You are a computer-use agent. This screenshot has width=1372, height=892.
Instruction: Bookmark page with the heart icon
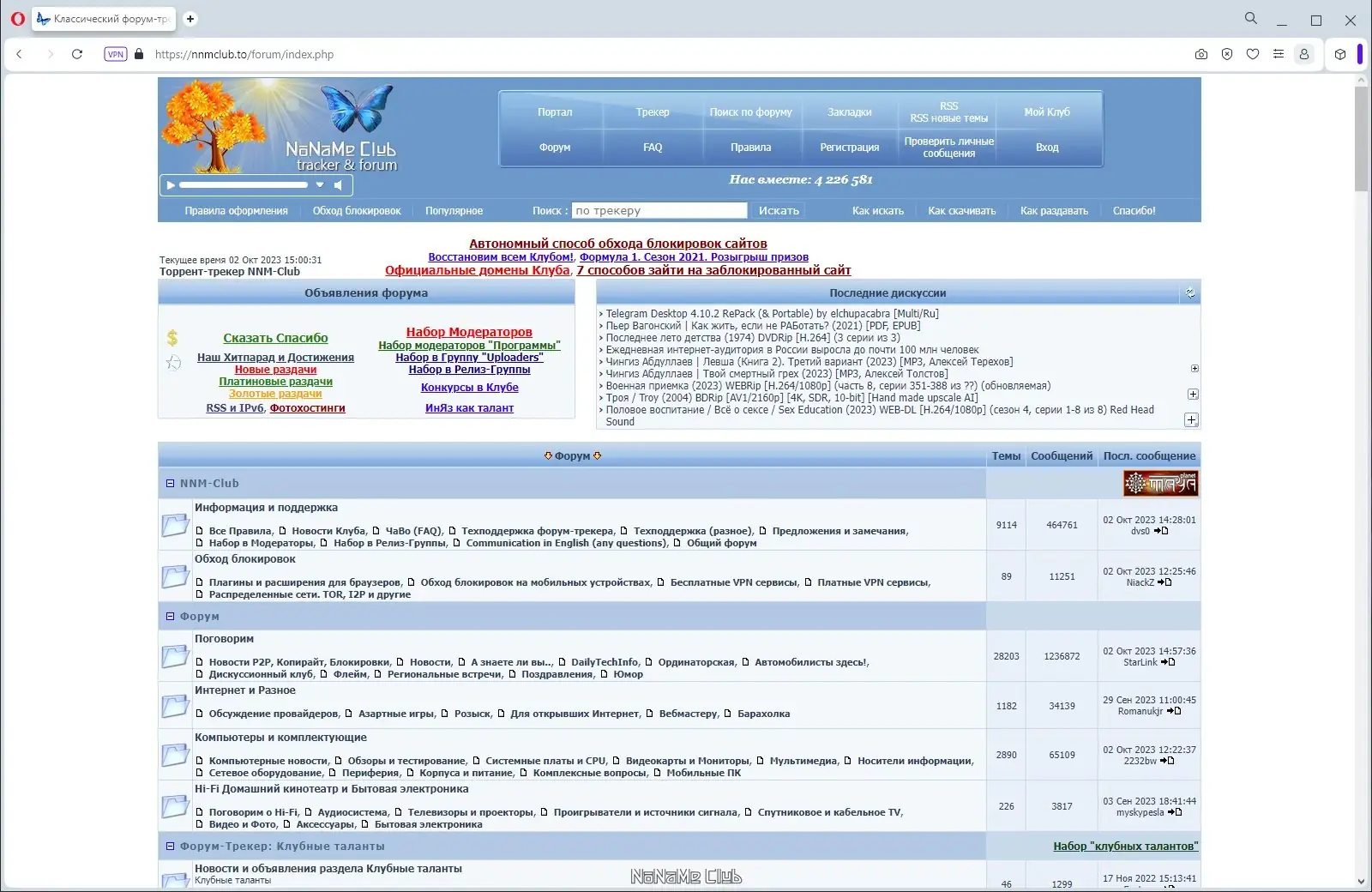click(1253, 54)
